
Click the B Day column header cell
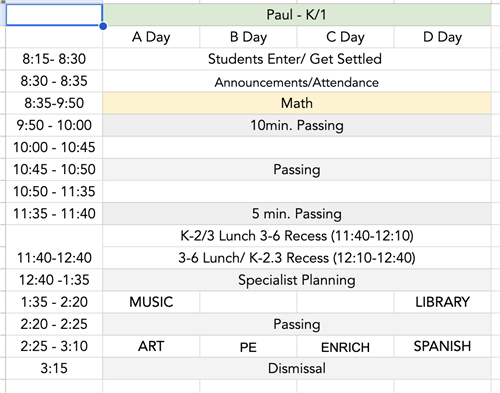pyautogui.click(x=248, y=37)
